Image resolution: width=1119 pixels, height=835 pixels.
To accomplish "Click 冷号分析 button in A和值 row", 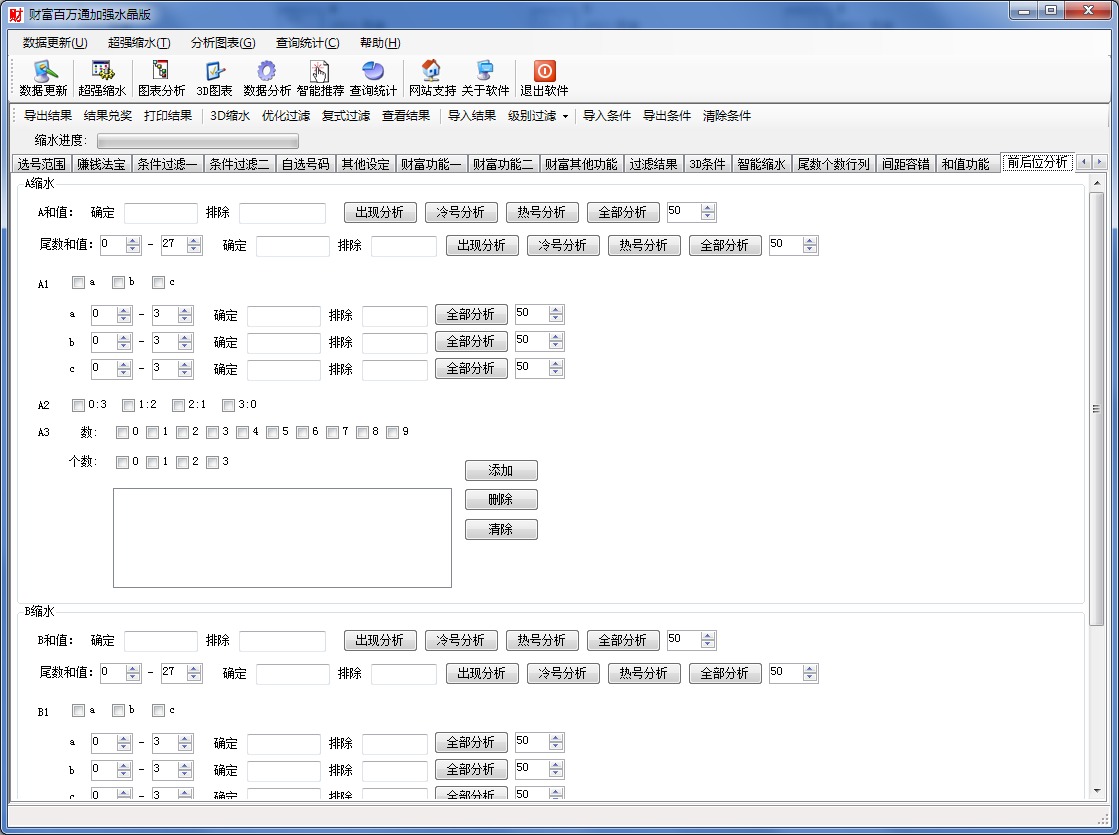I will click(x=461, y=213).
